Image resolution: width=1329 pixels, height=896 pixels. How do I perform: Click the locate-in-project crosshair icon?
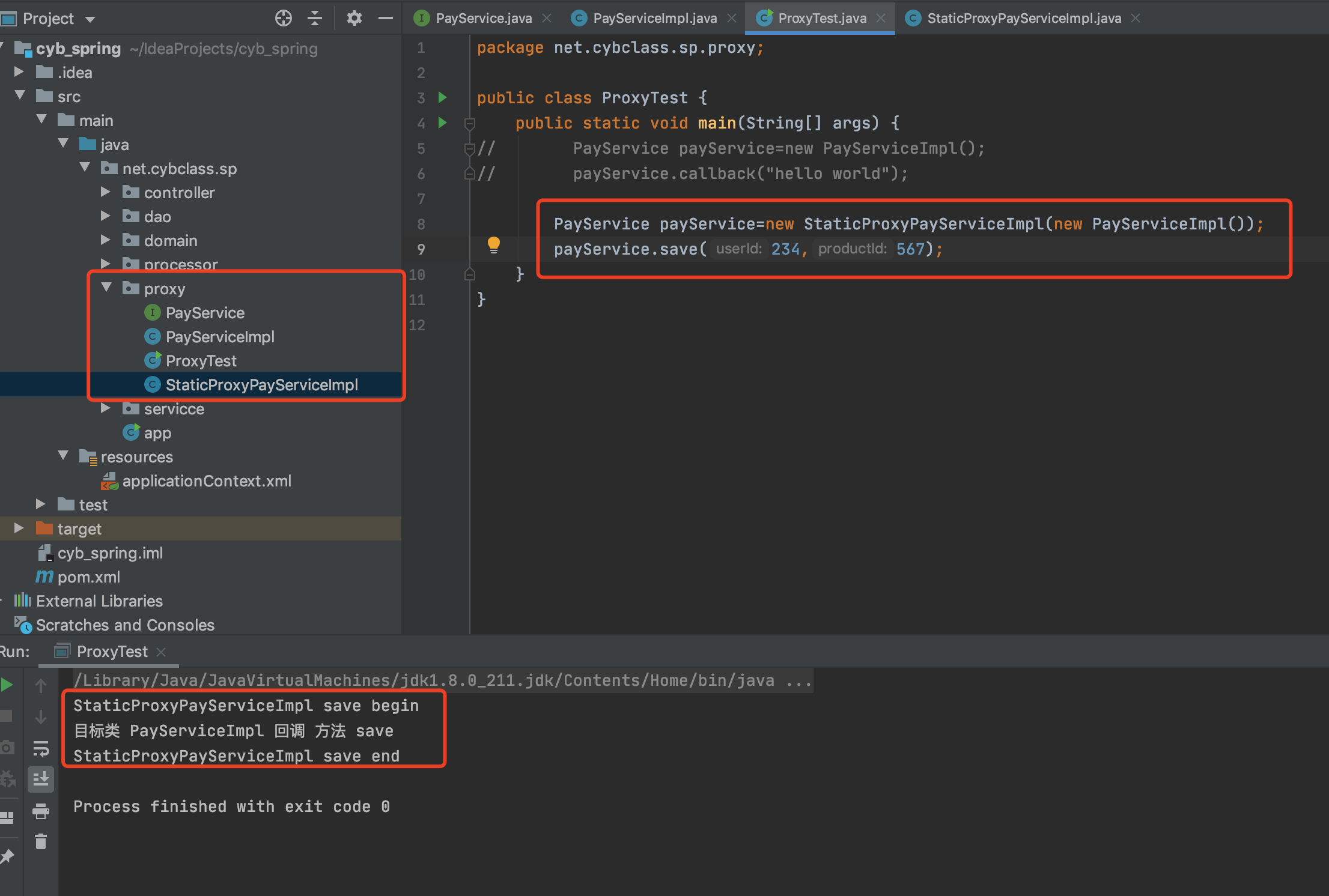pos(283,18)
